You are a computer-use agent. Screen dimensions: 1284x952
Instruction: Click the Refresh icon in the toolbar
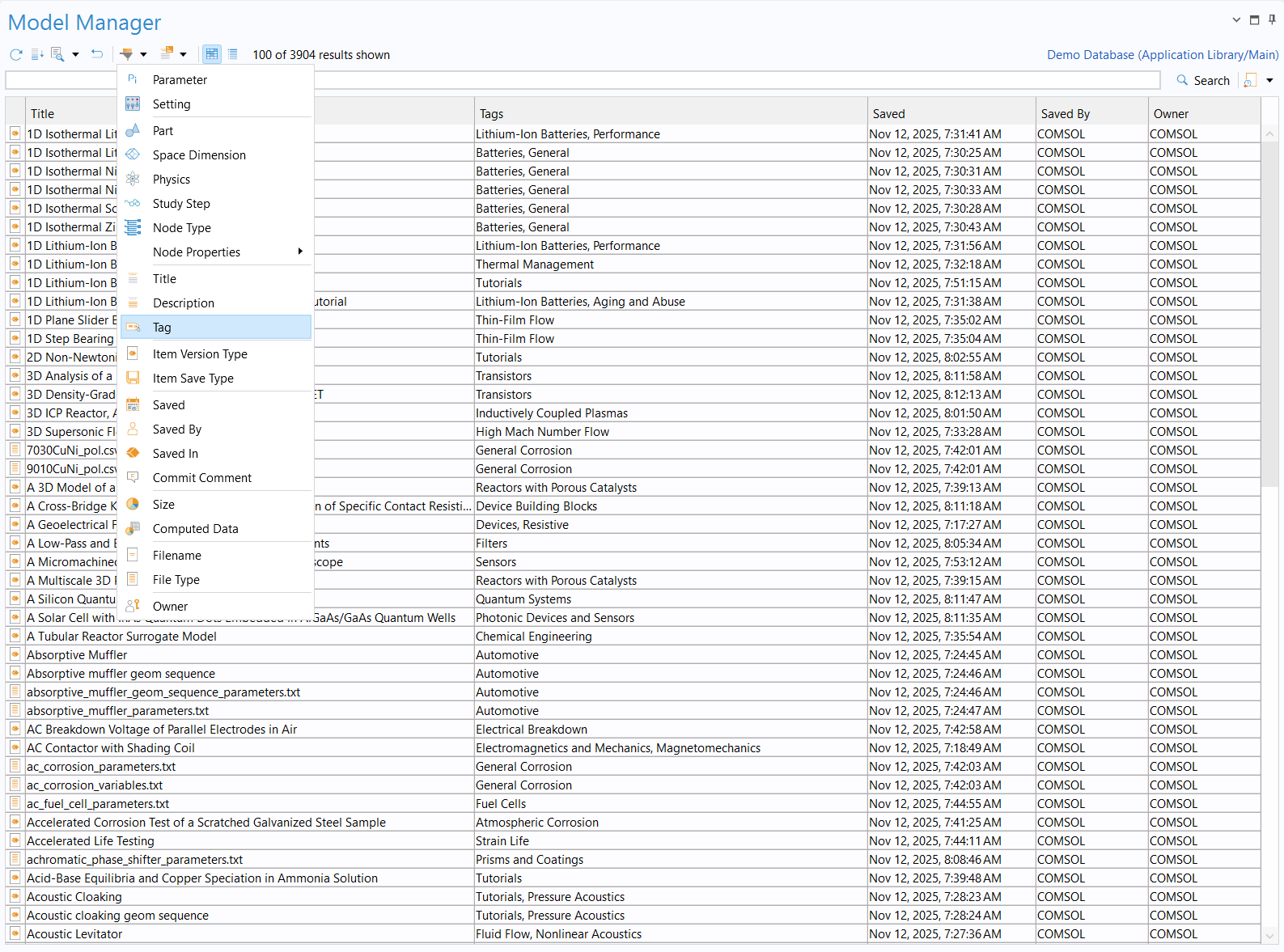pyautogui.click(x=16, y=55)
